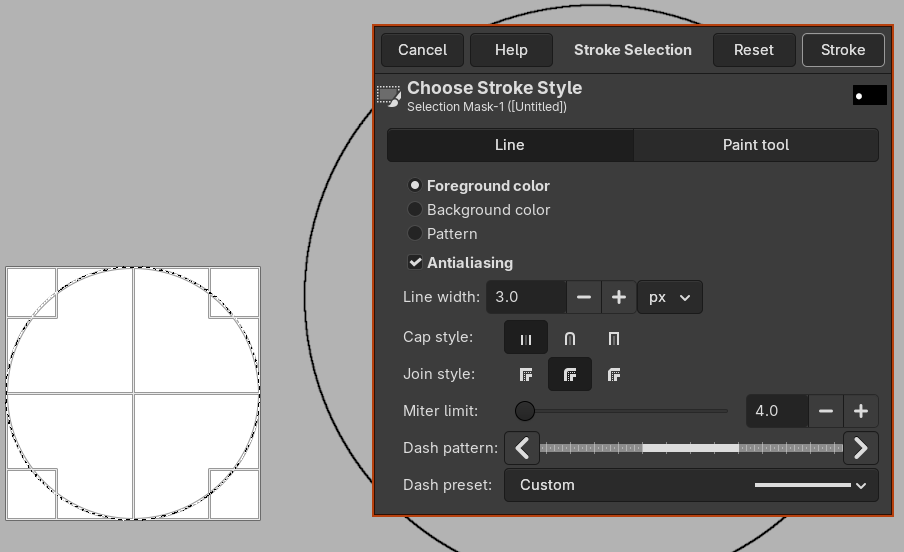Viewport: 904px width, 552px height.
Task: Click the Miter limit slider handle
Action: tap(525, 411)
